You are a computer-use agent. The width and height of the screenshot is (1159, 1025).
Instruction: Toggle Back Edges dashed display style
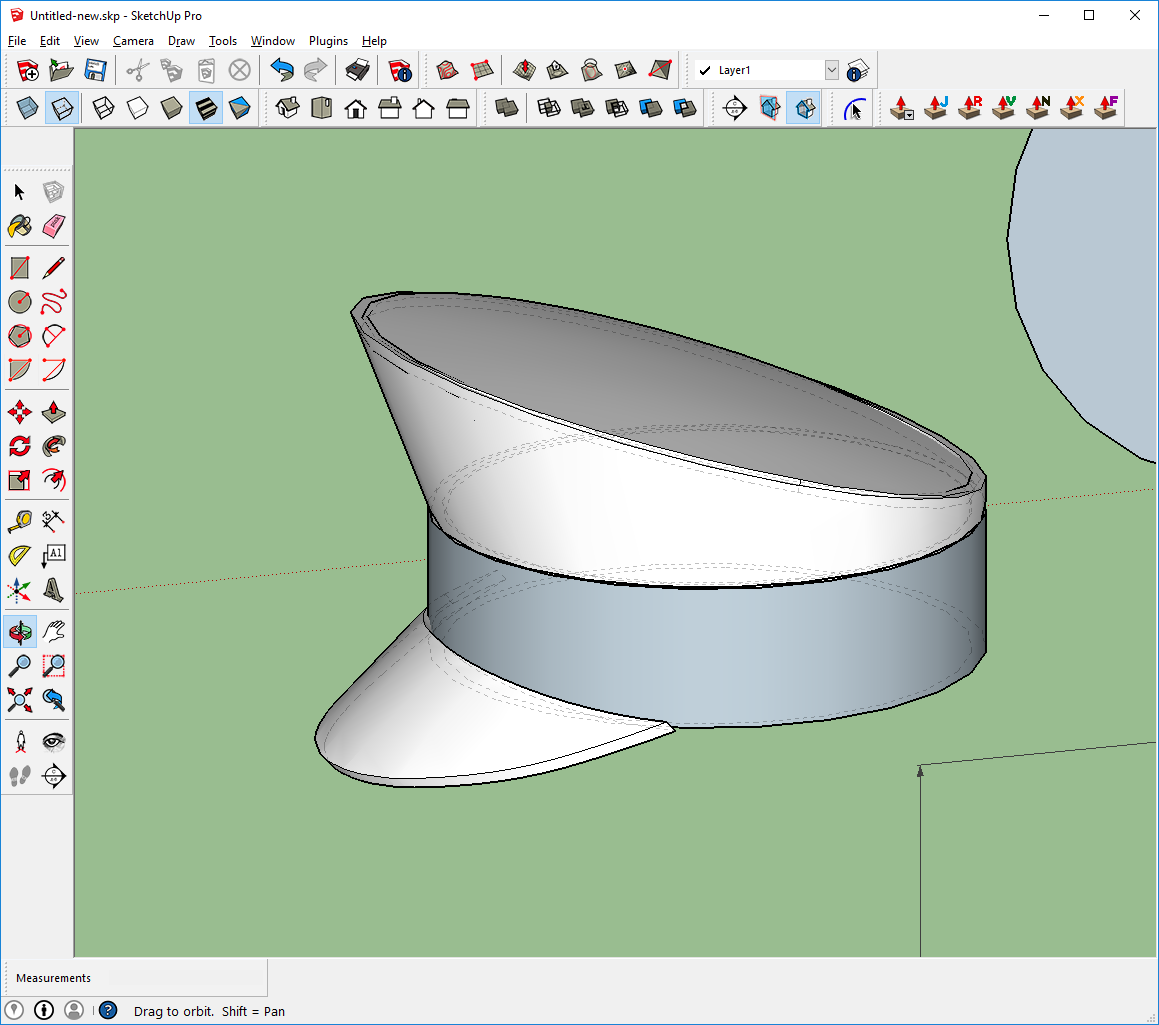(x=61, y=107)
